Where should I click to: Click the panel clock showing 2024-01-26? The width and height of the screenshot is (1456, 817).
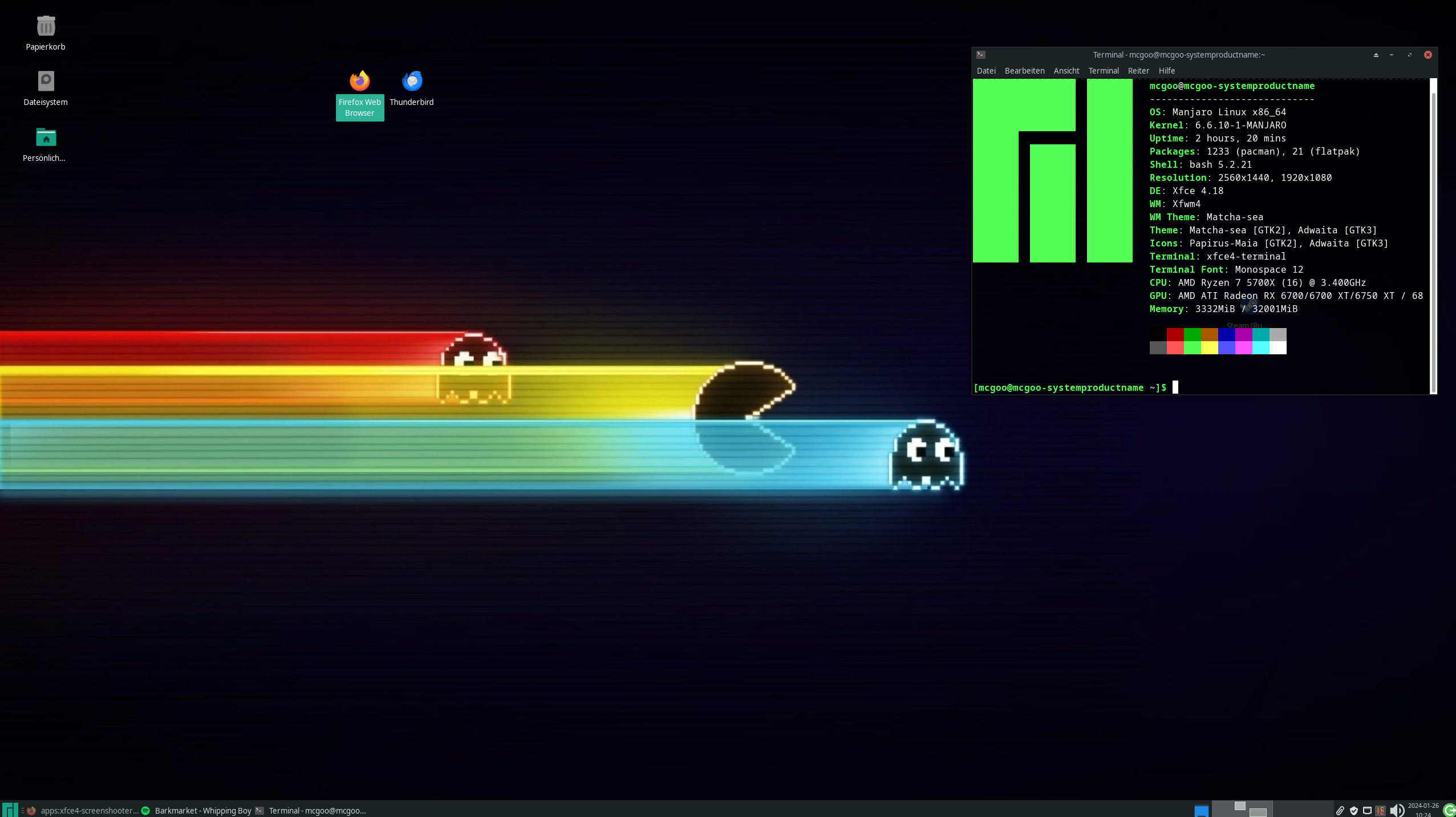point(1423,810)
